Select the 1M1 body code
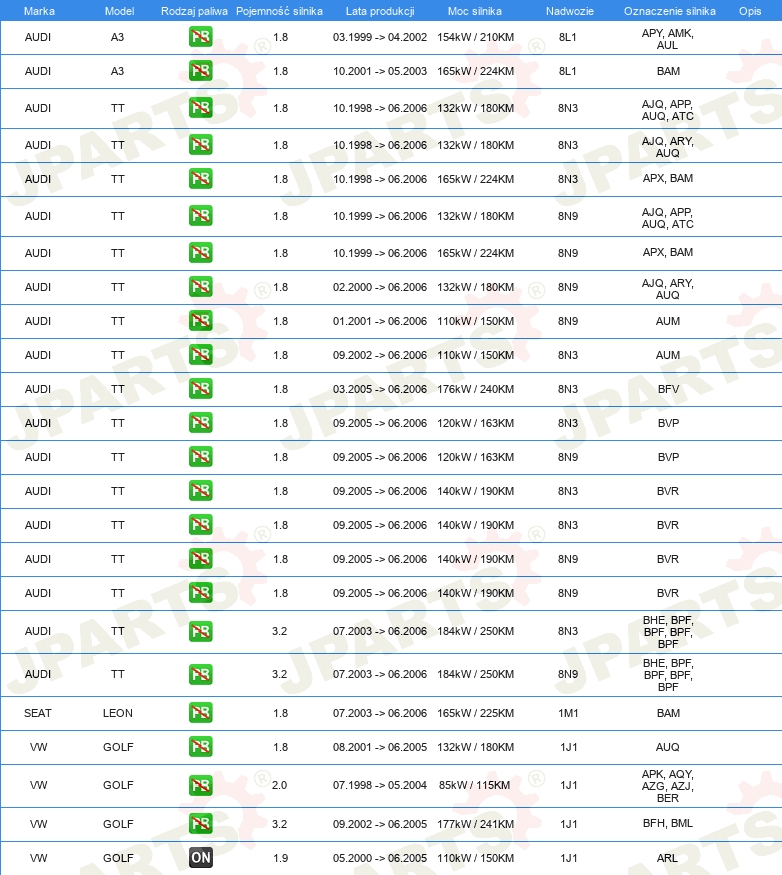Image resolution: width=782 pixels, height=875 pixels. coord(568,713)
